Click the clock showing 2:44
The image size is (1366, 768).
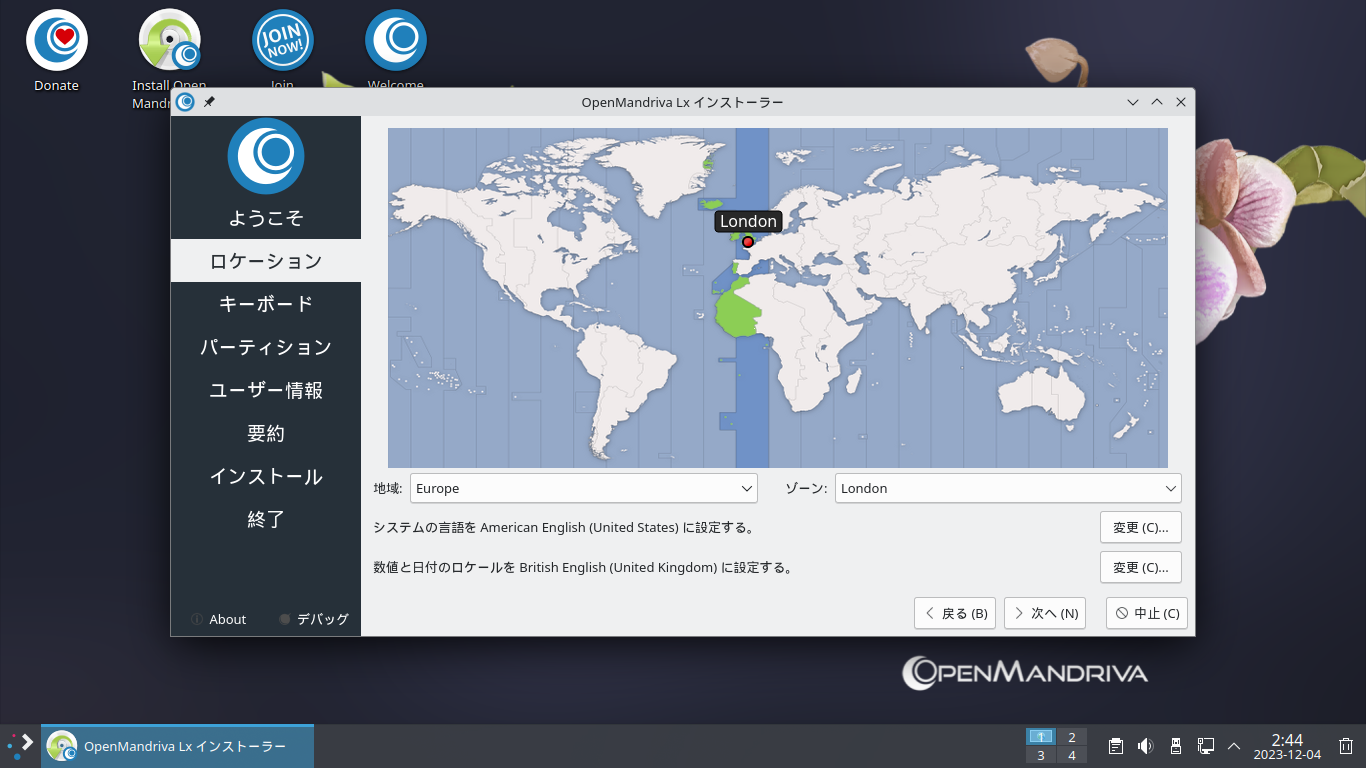coord(1287,746)
